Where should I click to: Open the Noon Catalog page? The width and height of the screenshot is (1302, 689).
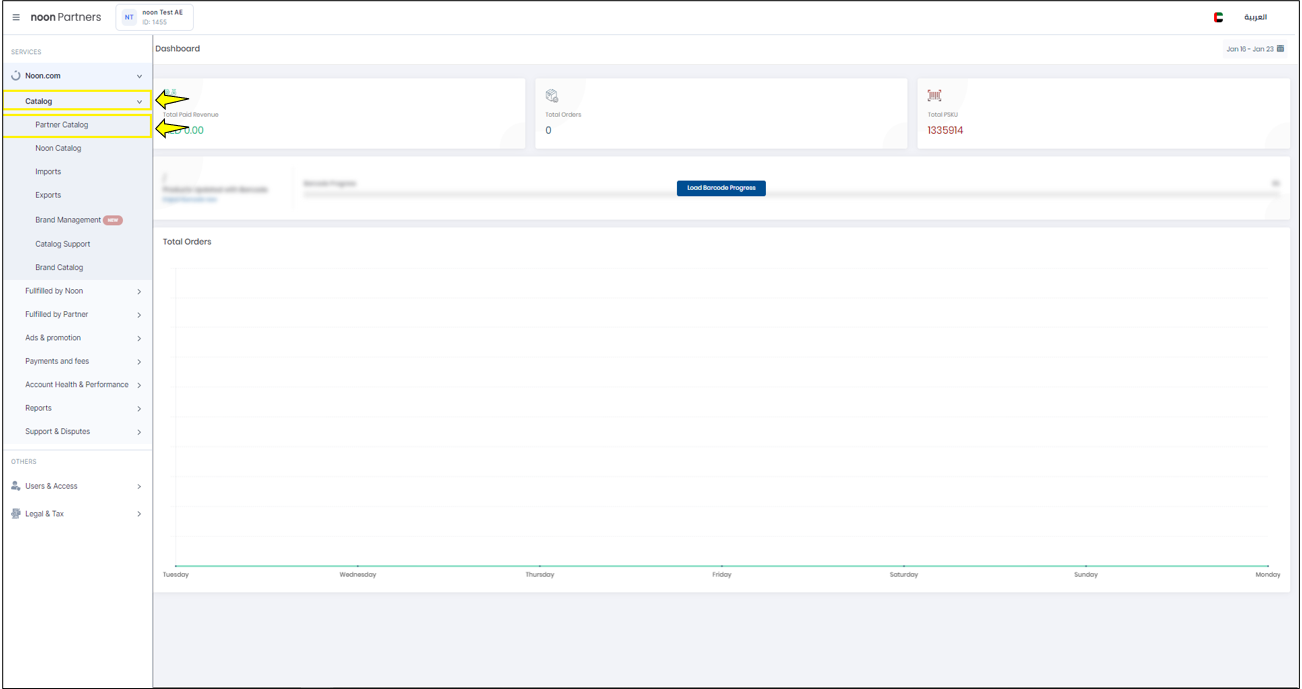(58, 148)
